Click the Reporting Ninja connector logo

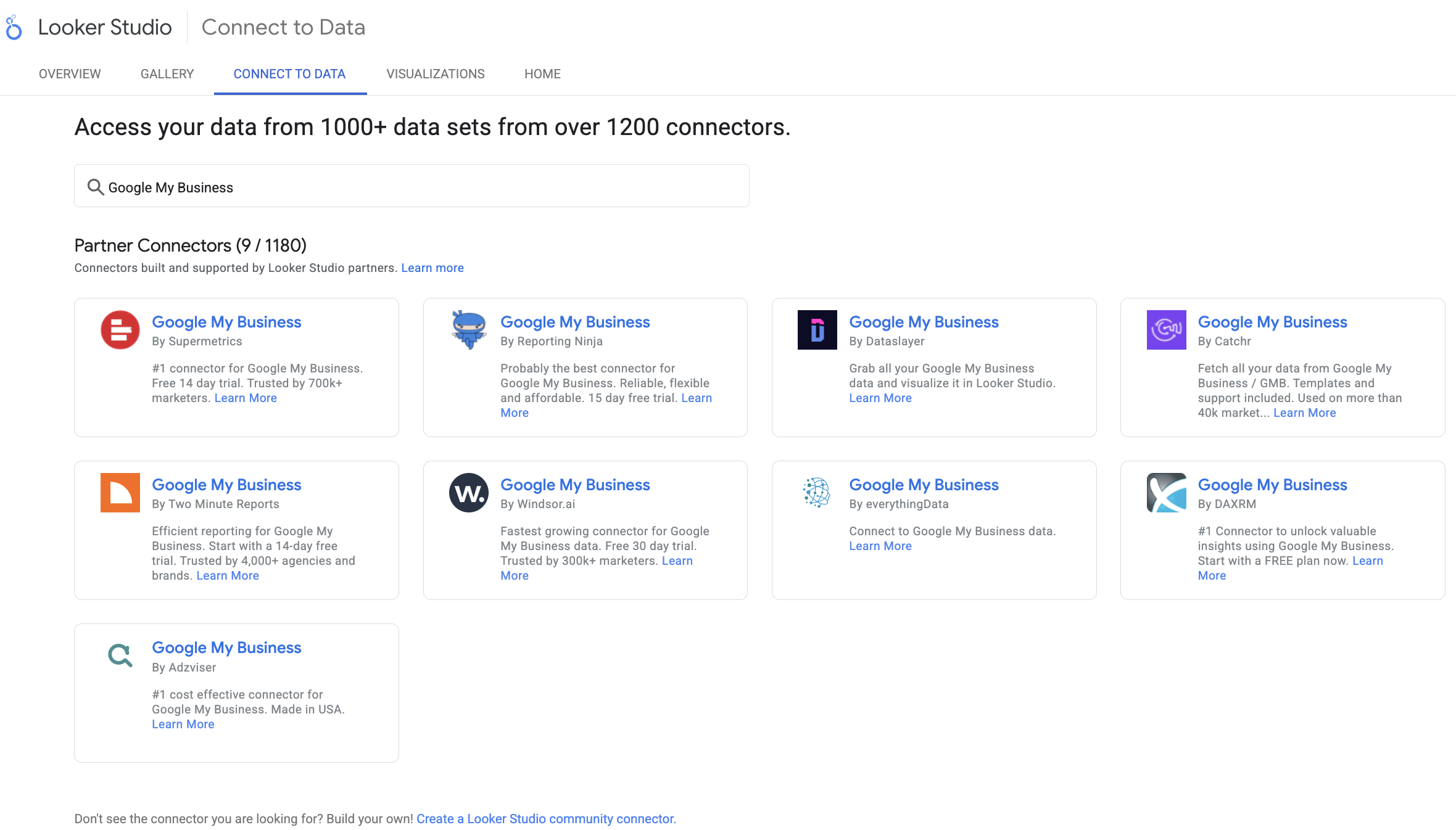[469, 330]
